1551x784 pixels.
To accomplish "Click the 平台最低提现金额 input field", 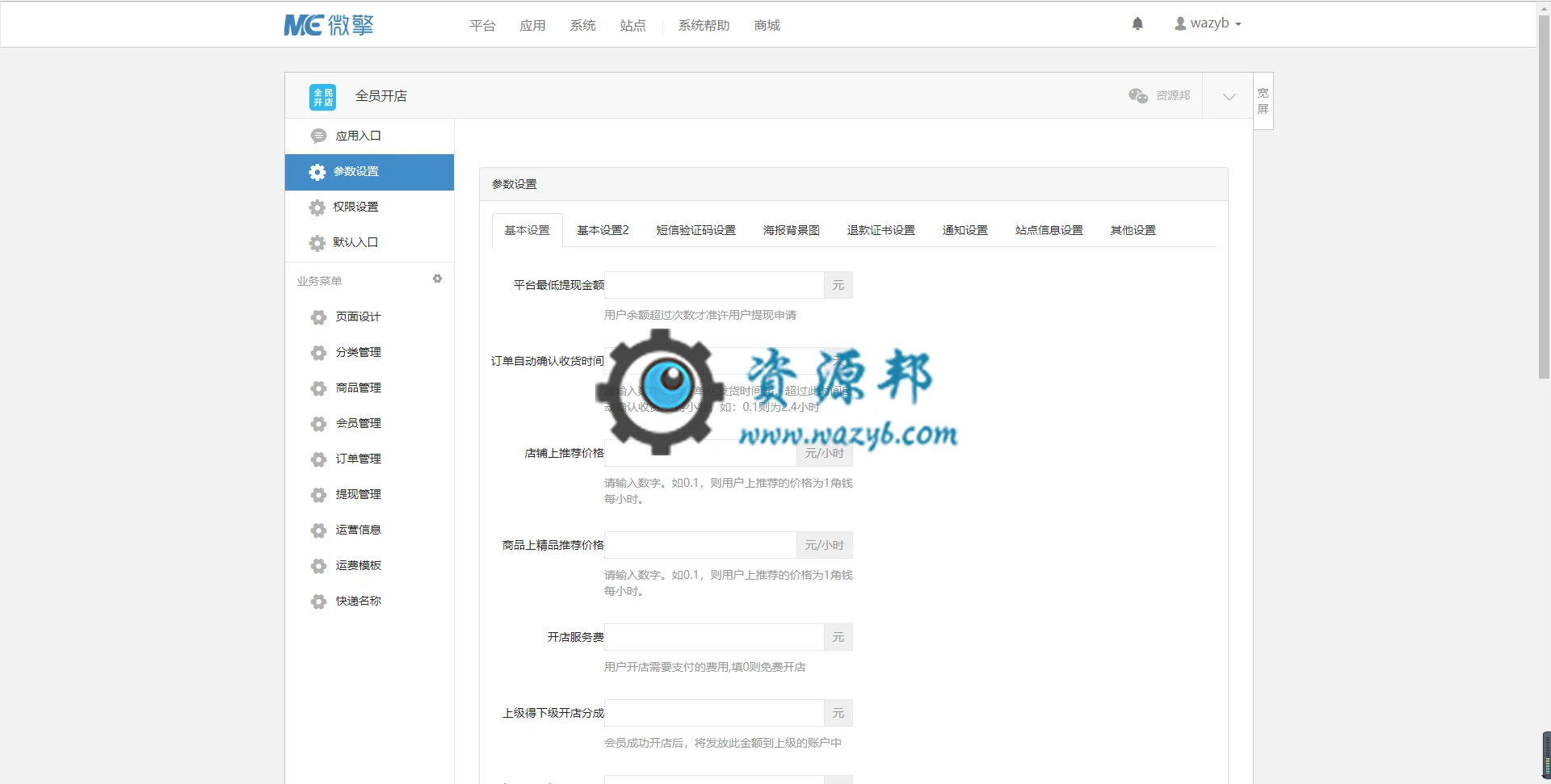I will coord(714,285).
